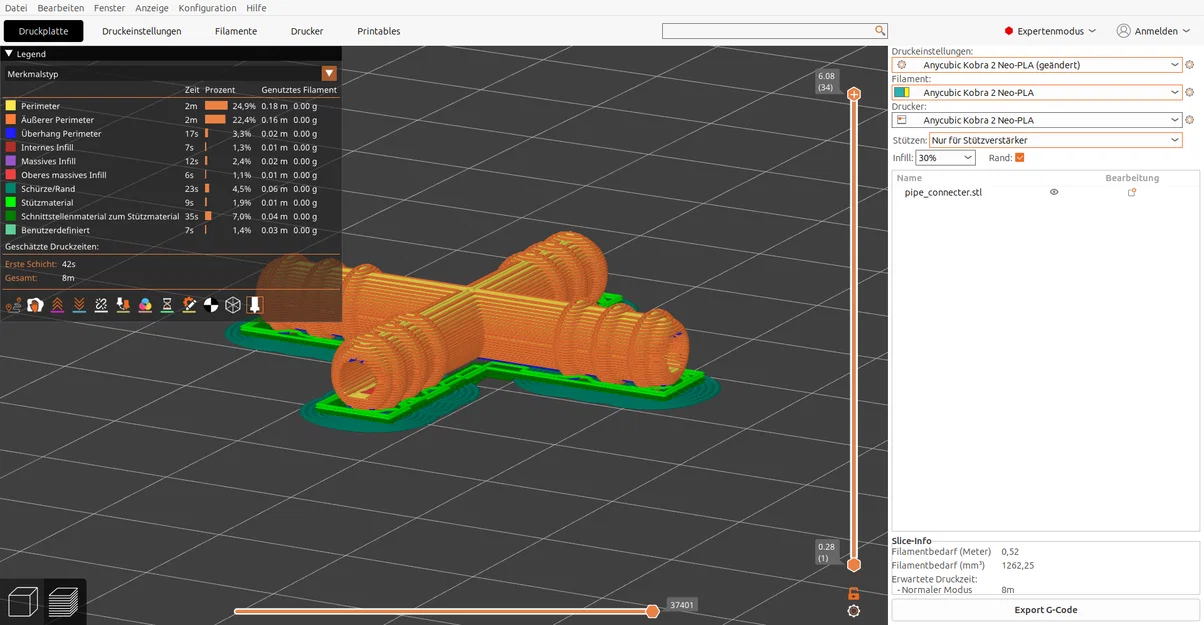Click into the top search field
Viewport: 1204px width, 625px height.
(768, 31)
